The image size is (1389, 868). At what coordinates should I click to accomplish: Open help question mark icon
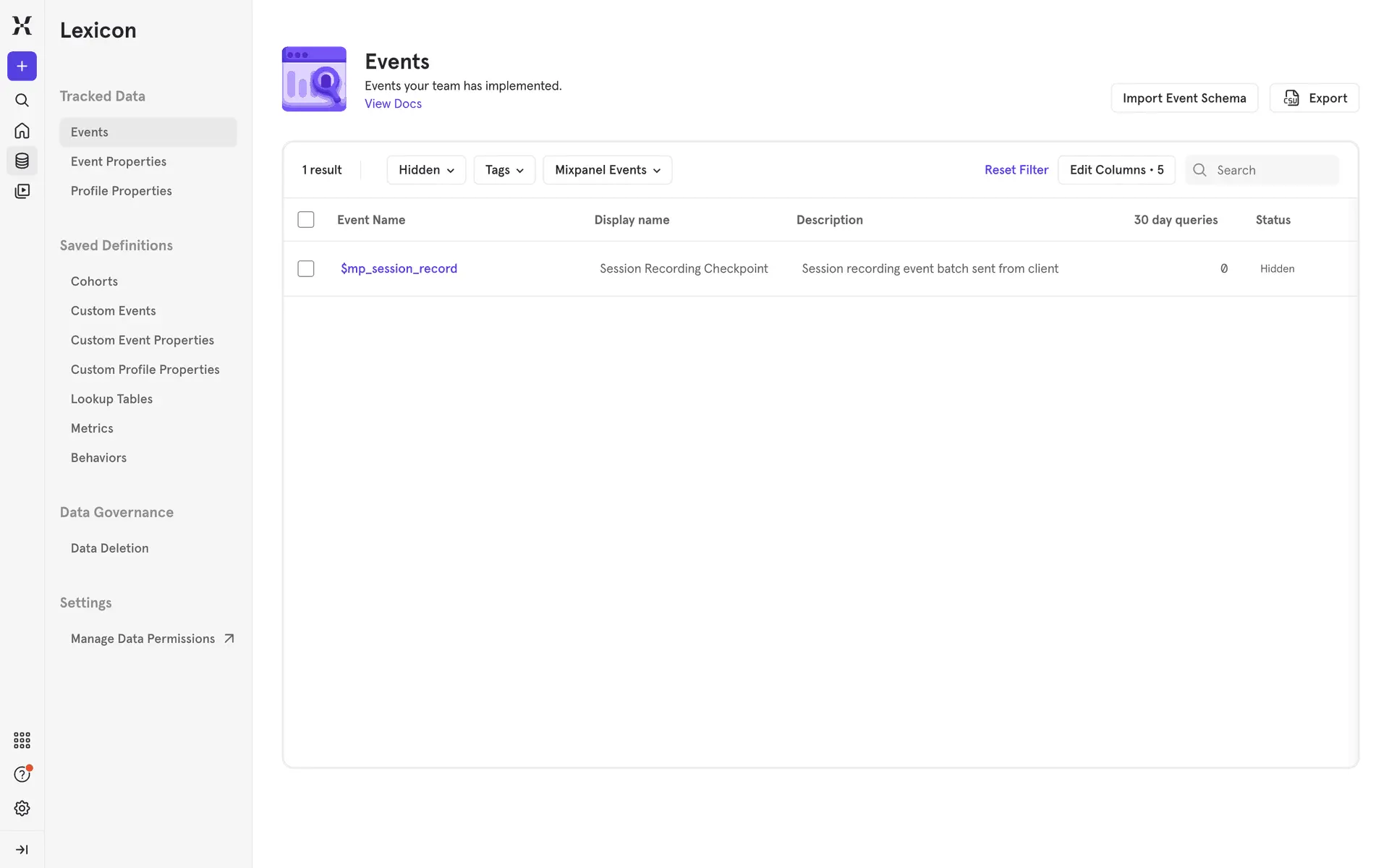point(22,775)
